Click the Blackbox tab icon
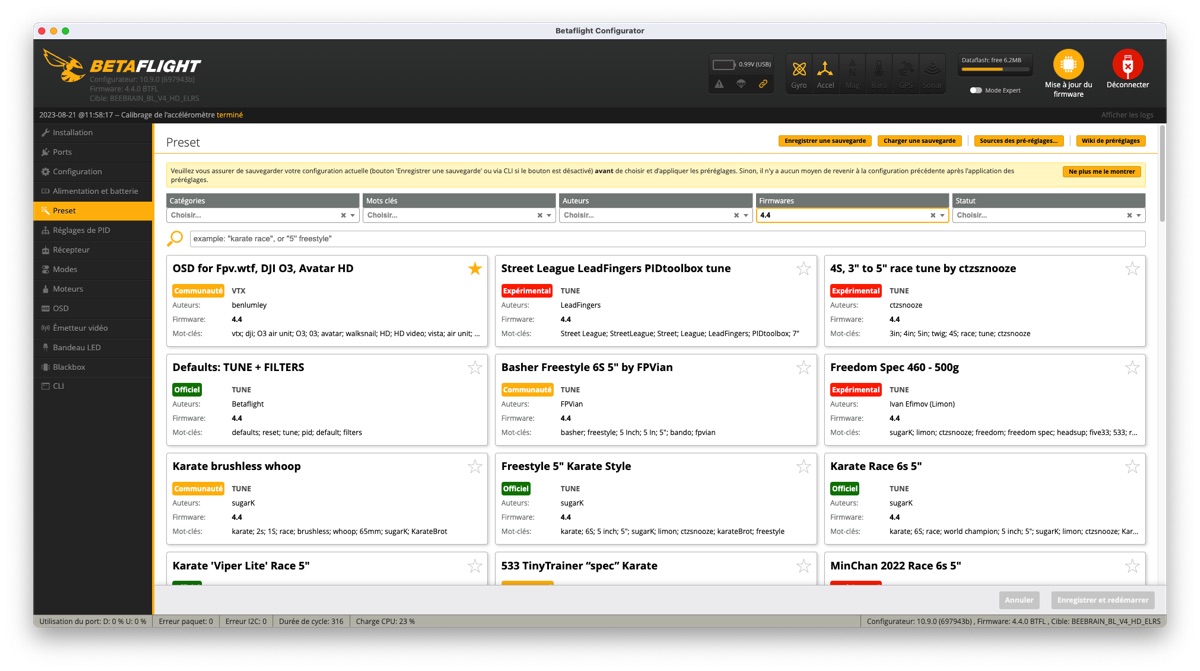This screenshot has height=671, width=1200. click(x=45, y=367)
